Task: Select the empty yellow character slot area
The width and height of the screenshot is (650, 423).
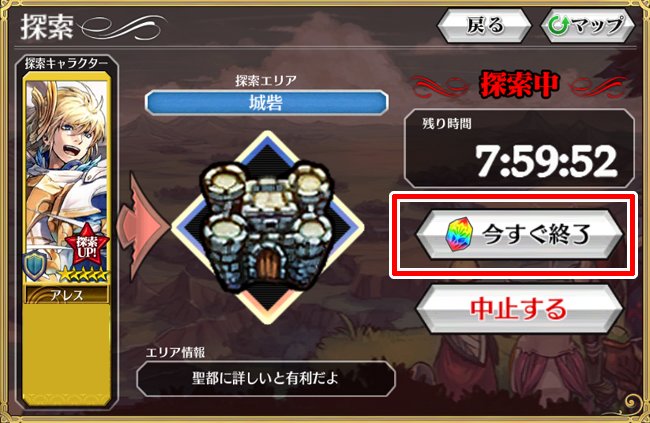Action: click(x=67, y=353)
